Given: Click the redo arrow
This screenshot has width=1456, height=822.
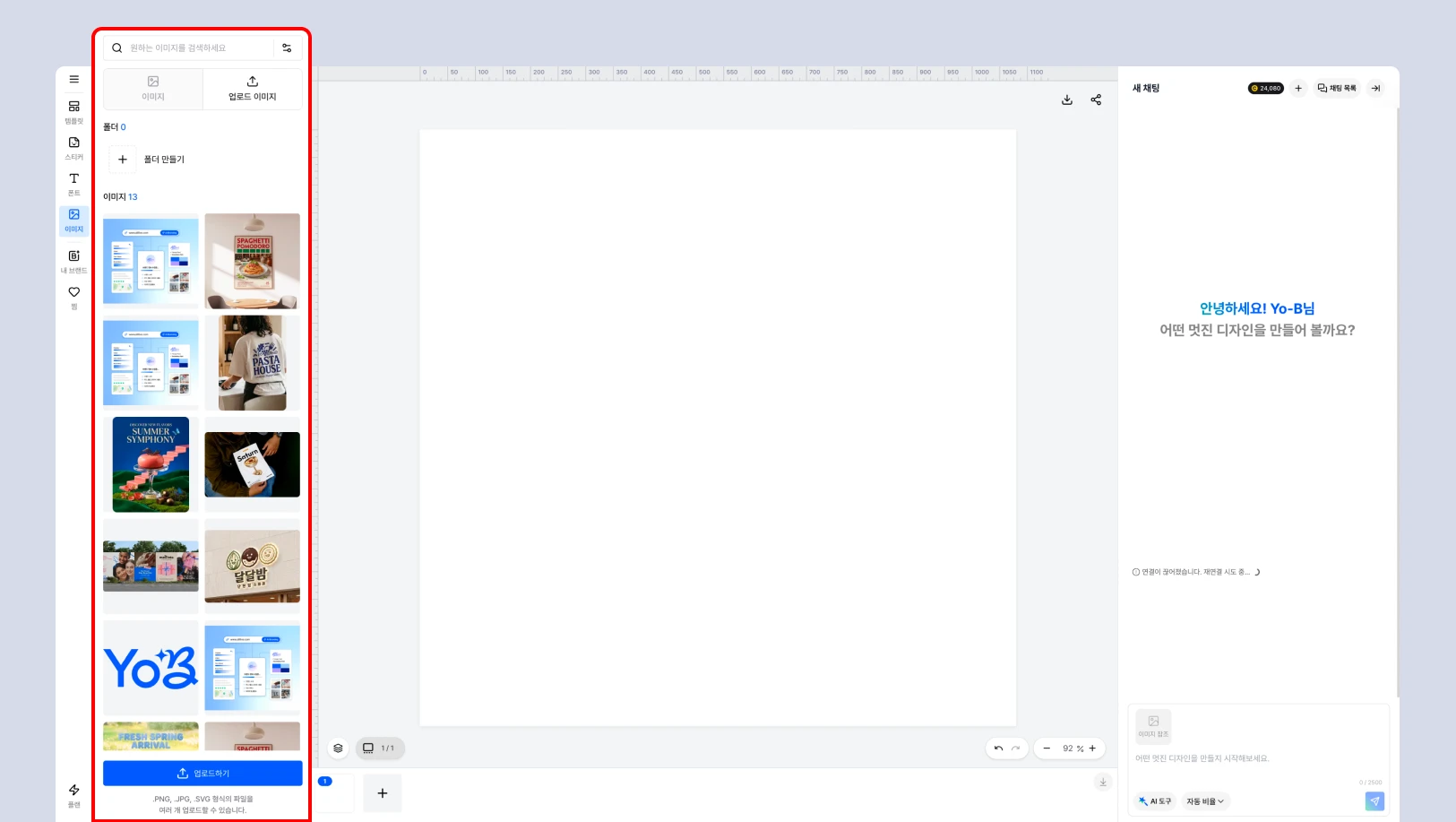Looking at the screenshot, I should (1015, 748).
